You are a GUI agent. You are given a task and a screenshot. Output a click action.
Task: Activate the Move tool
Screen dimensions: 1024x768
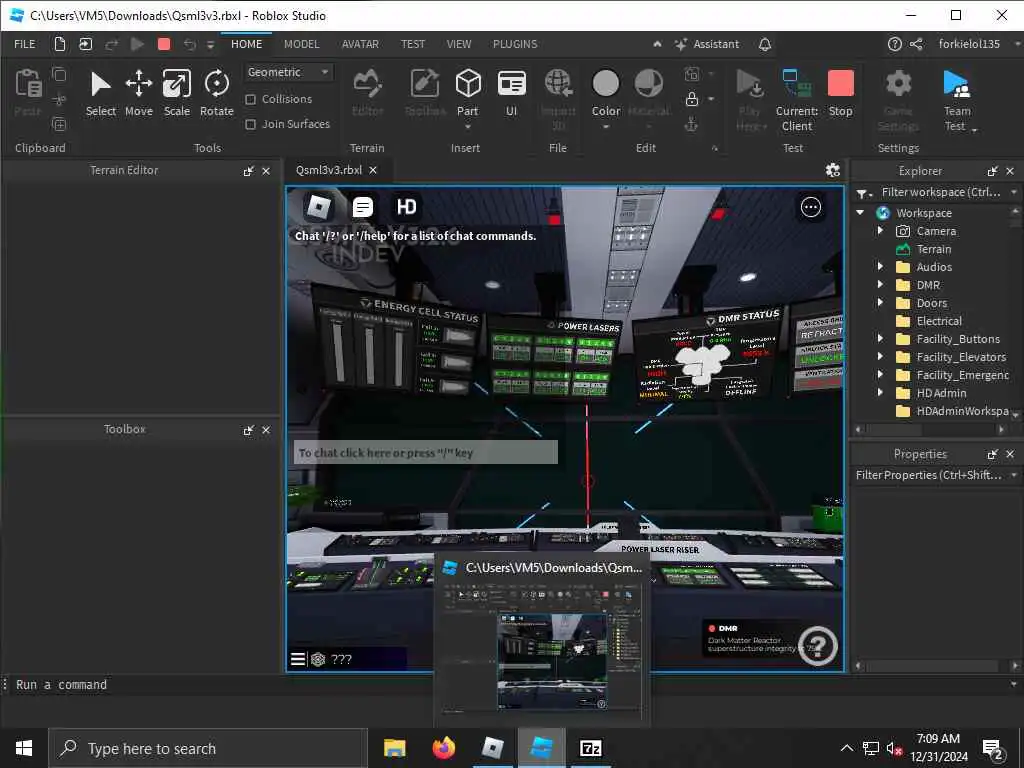pyautogui.click(x=138, y=93)
